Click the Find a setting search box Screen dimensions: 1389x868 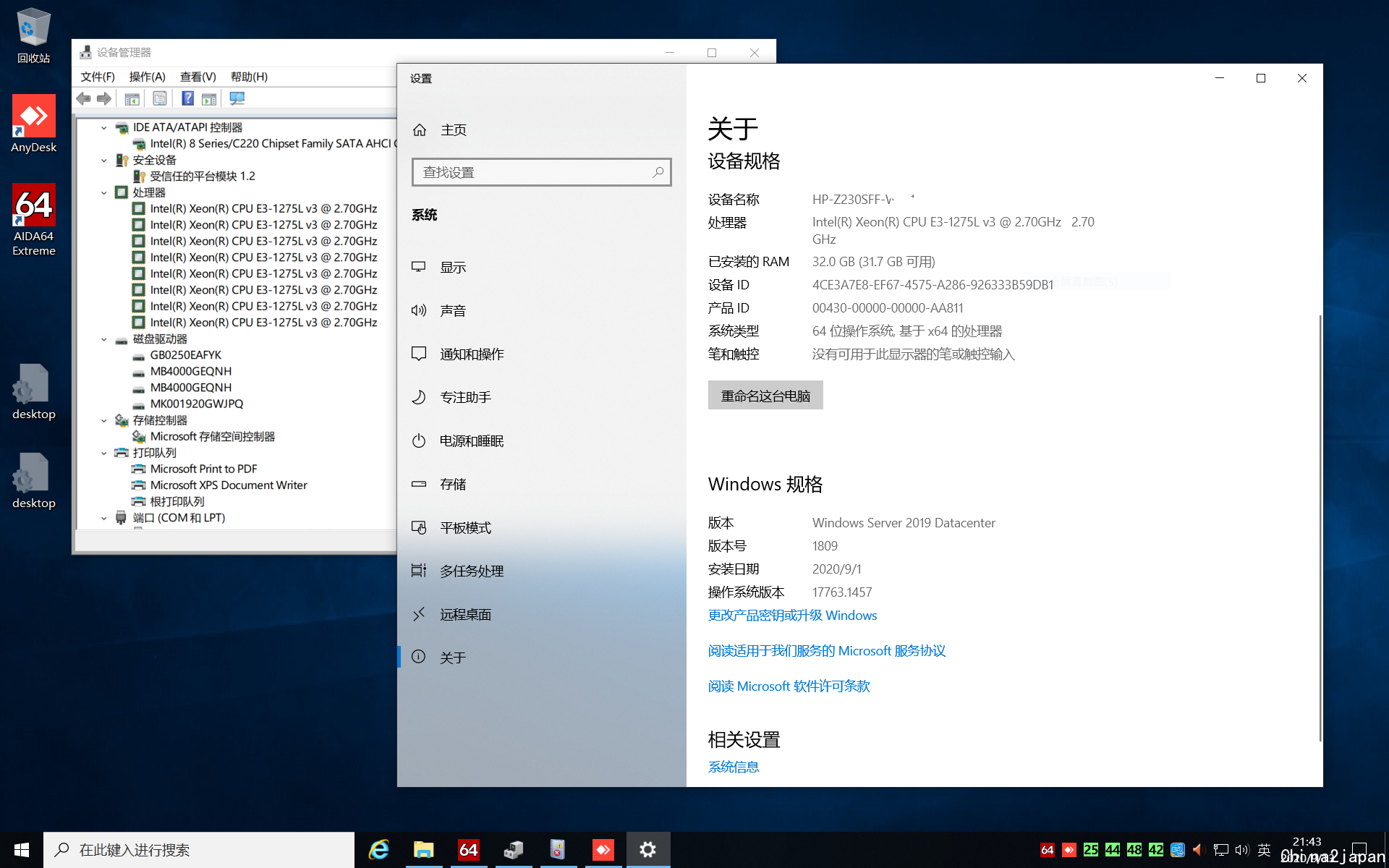(541, 172)
